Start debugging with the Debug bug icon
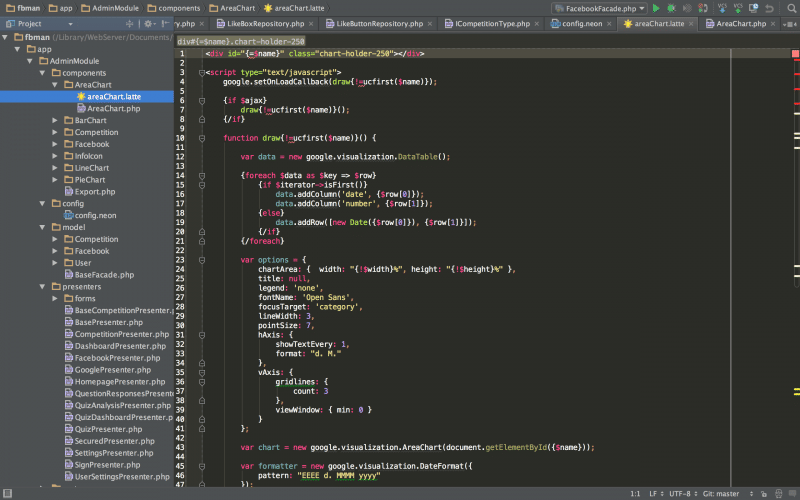 click(x=672, y=8)
